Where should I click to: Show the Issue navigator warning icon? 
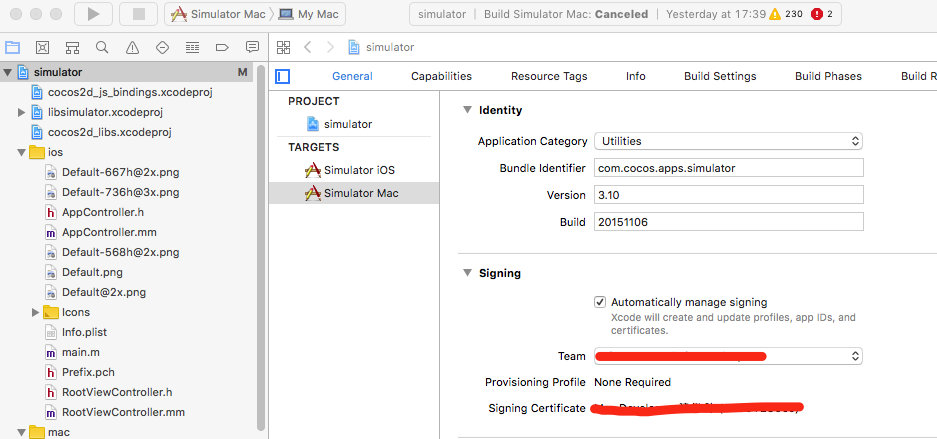pos(132,47)
